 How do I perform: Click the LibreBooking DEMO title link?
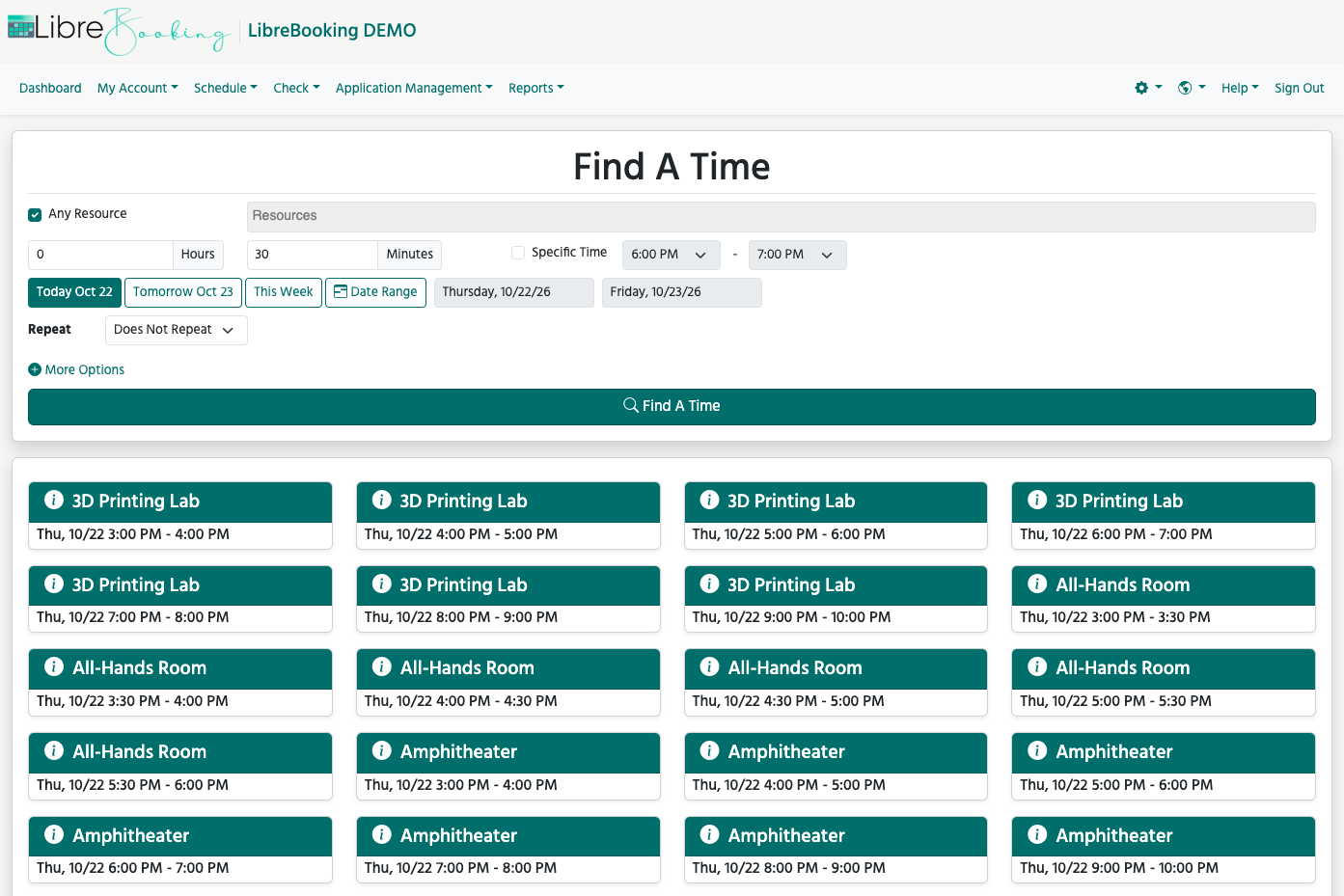(332, 30)
